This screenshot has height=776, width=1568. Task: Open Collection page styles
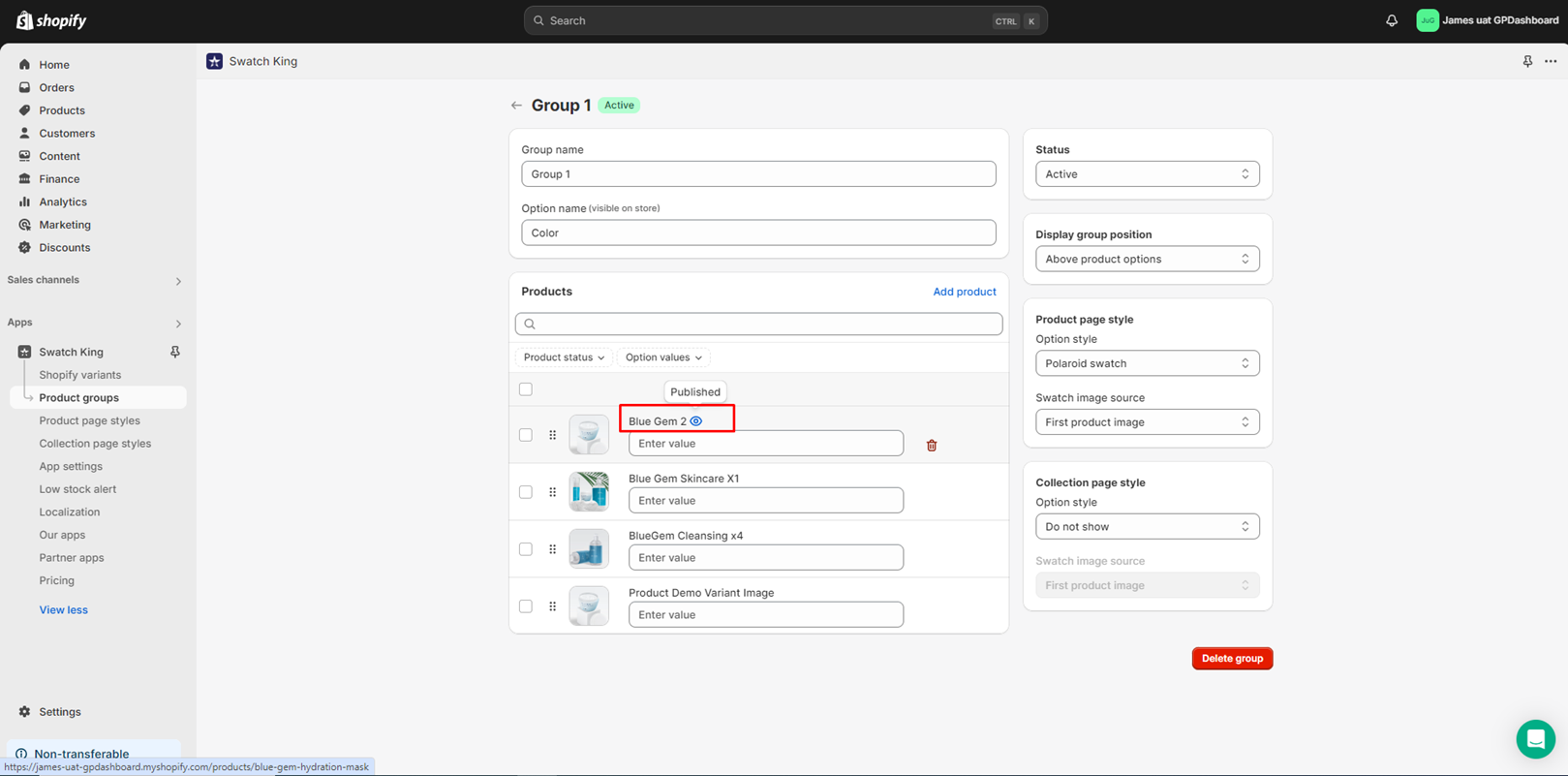click(95, 444)
